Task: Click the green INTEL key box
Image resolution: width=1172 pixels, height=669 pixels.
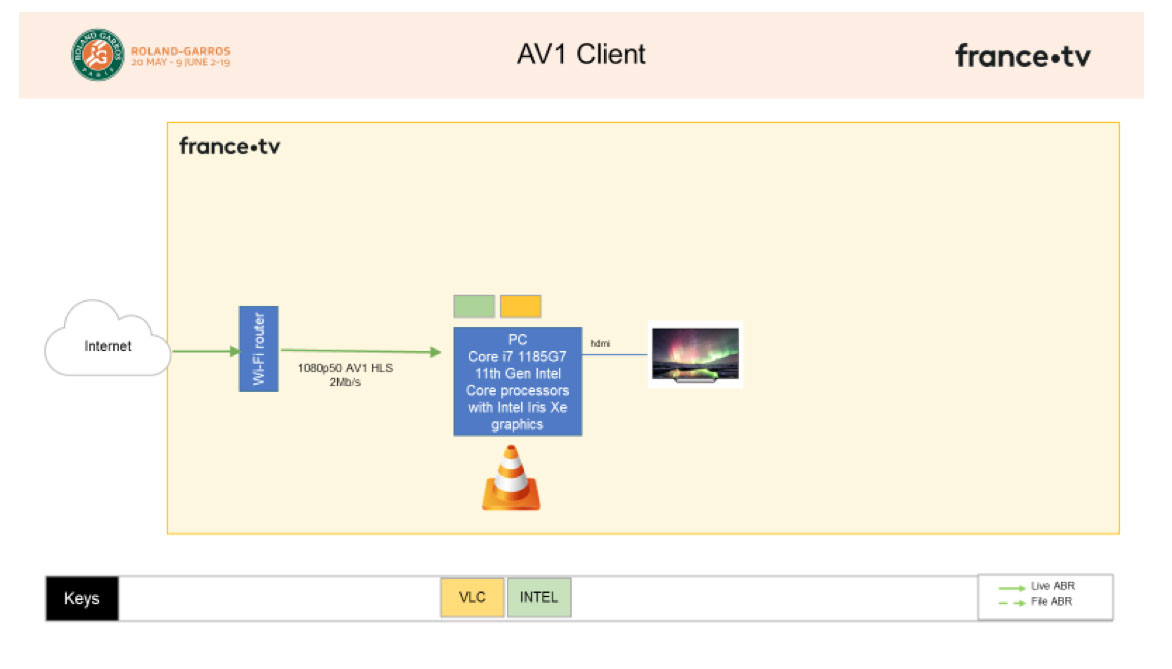Action: pos(539,598)
